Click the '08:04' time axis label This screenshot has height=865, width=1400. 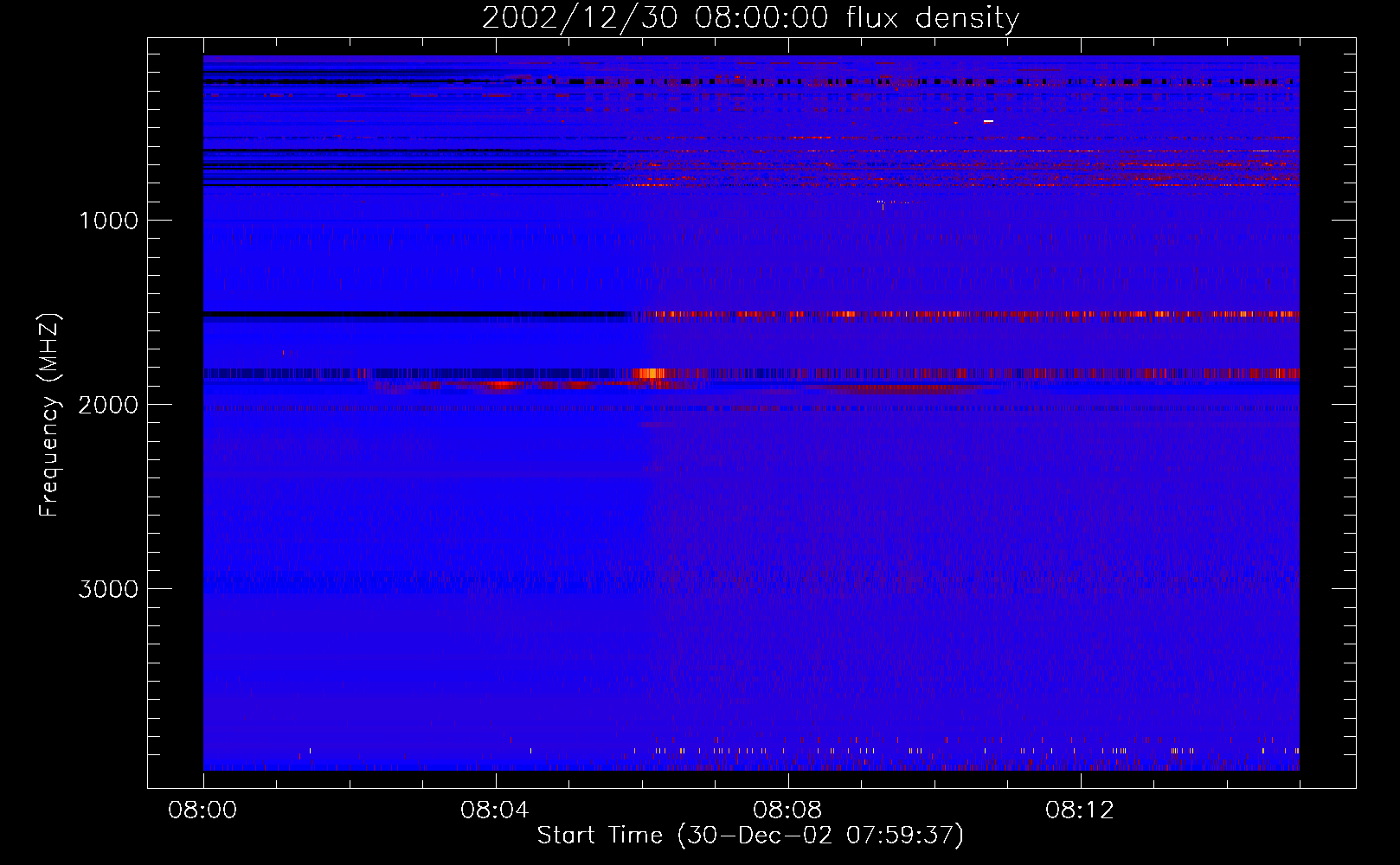click(496, 811)
